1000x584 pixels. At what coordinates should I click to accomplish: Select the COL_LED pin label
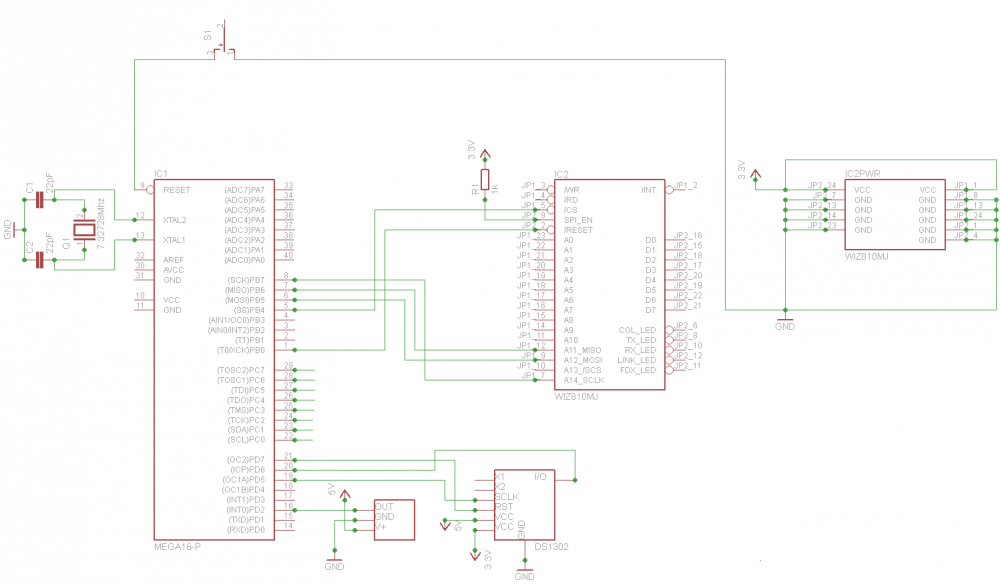637,330
